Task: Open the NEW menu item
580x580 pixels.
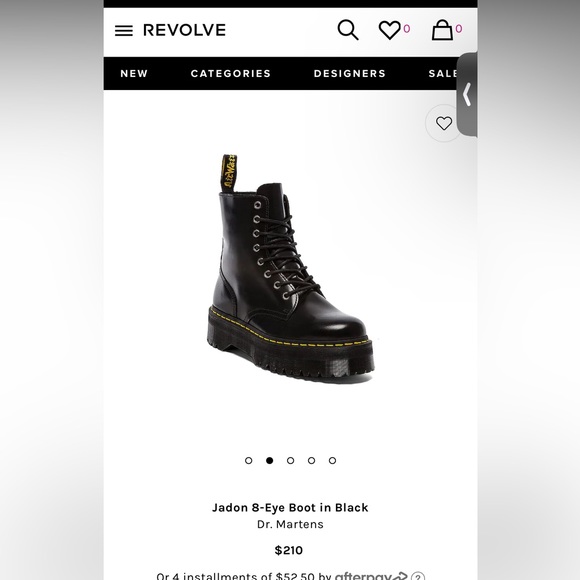Action: [x=134, y=73]
